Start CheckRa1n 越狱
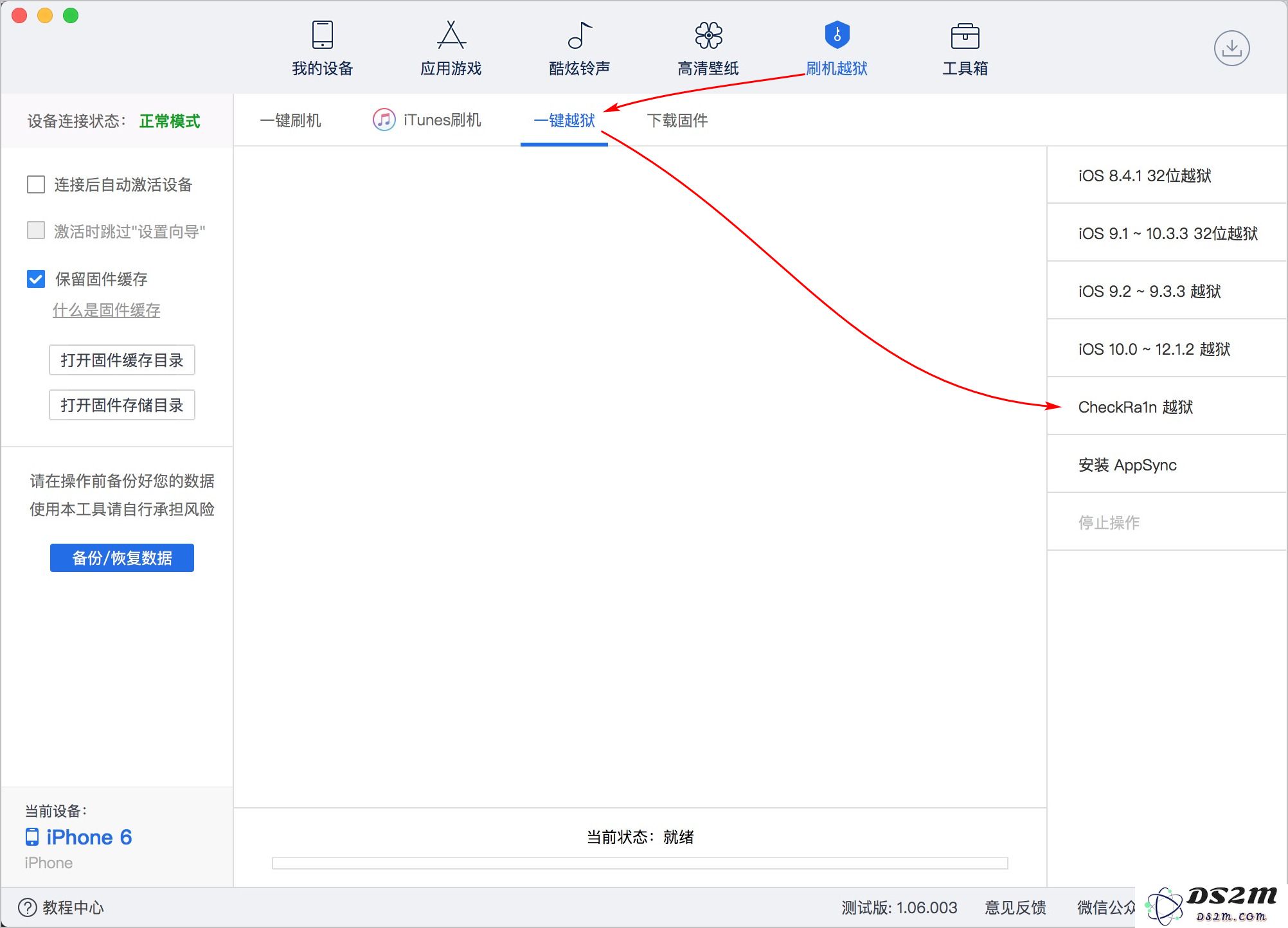This screenshot has height=928, width=1288. (1167, 407)
